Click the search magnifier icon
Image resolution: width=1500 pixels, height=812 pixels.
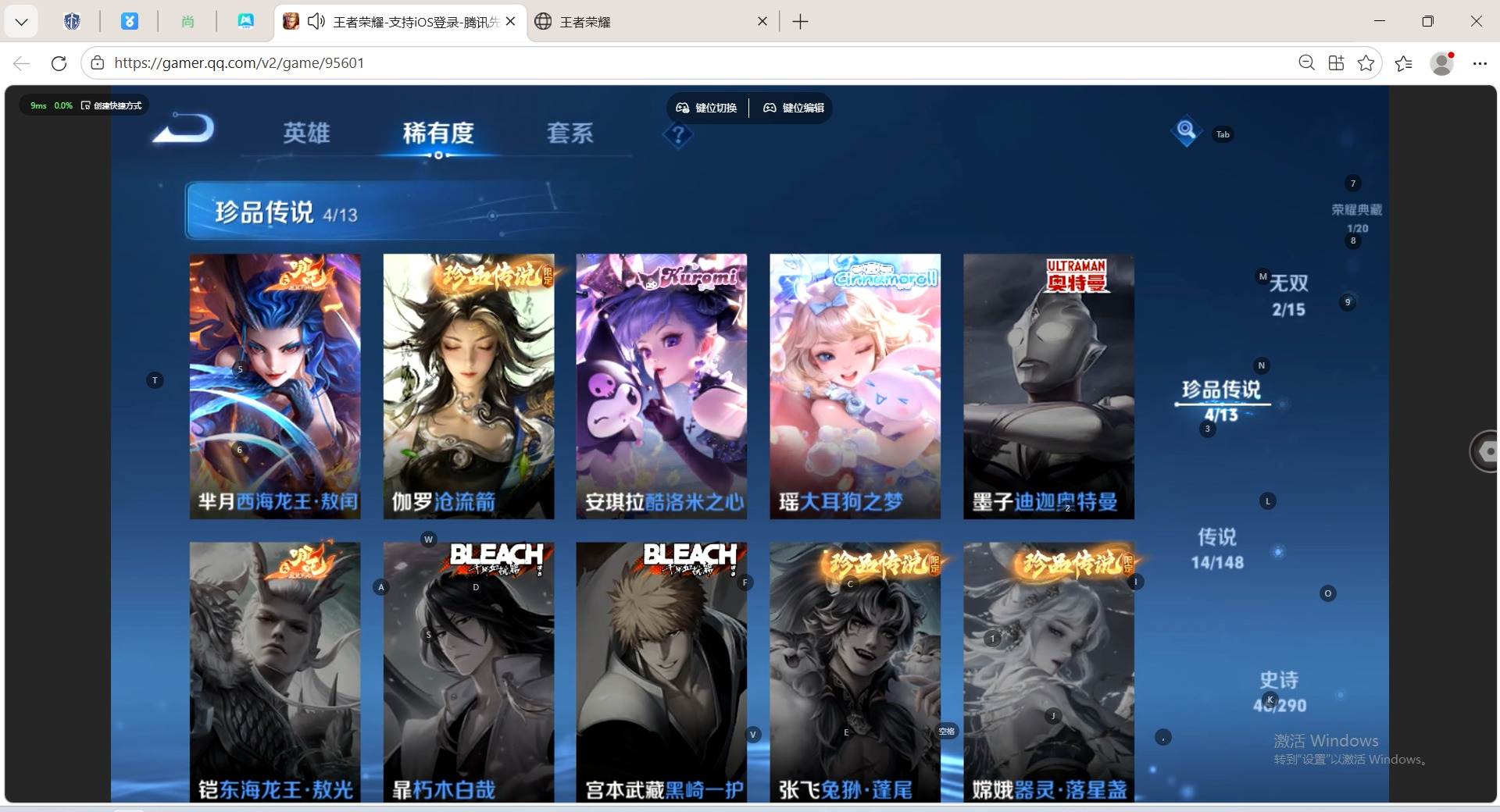[x=1186, y=130]
